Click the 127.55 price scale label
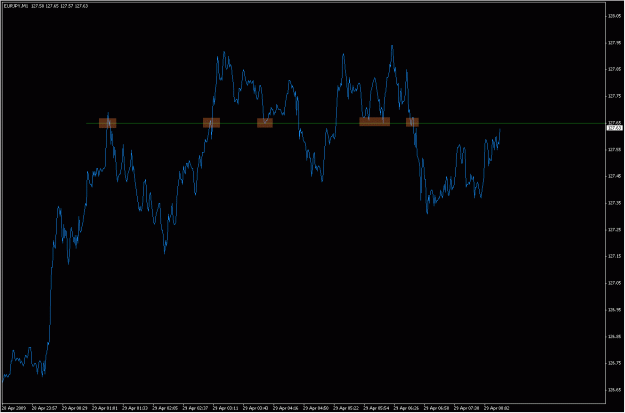The width and height of the screenshot is (625, 413). [x=613, y=150]
